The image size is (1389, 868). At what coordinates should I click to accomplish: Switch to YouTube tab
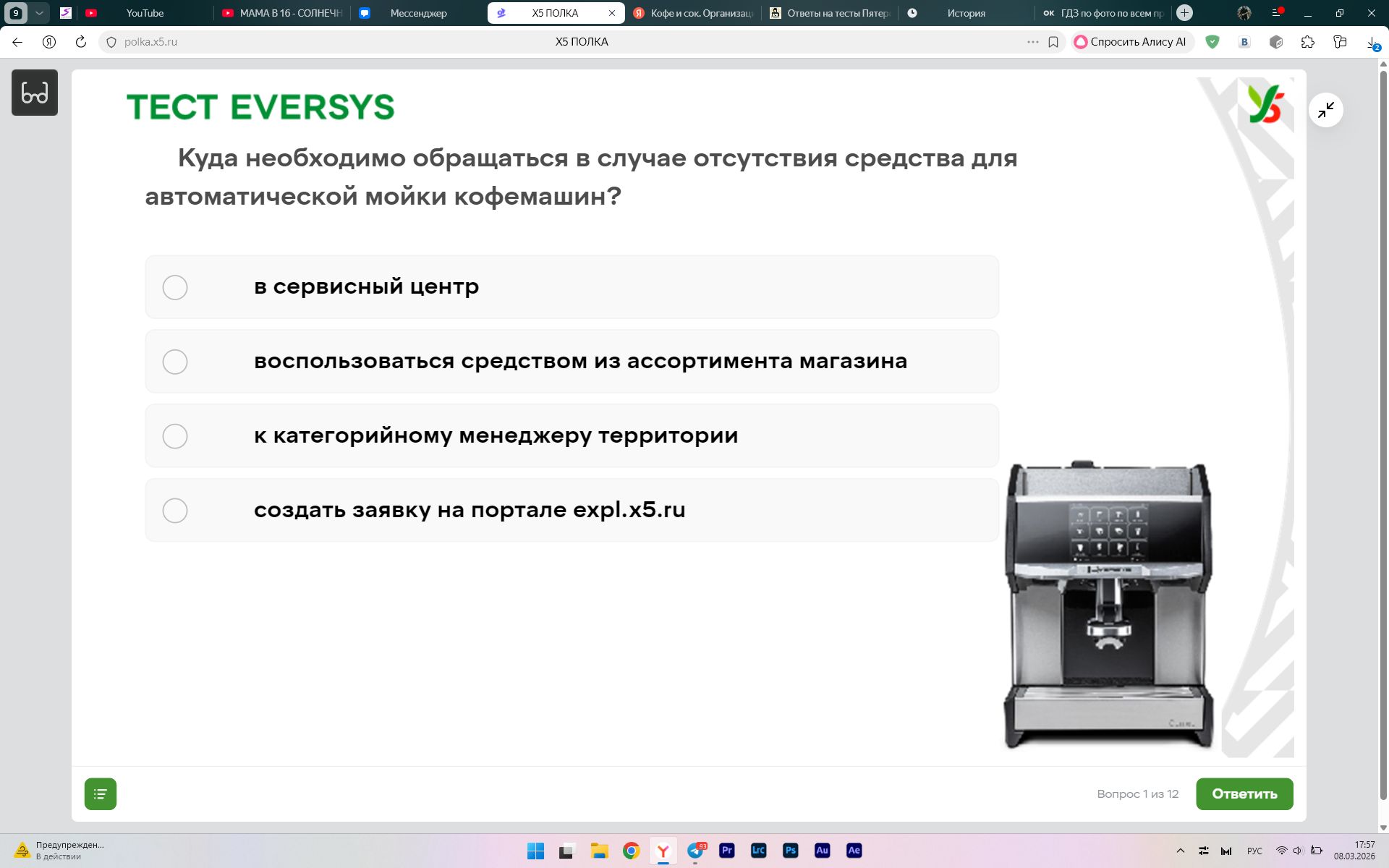point(145,13)
